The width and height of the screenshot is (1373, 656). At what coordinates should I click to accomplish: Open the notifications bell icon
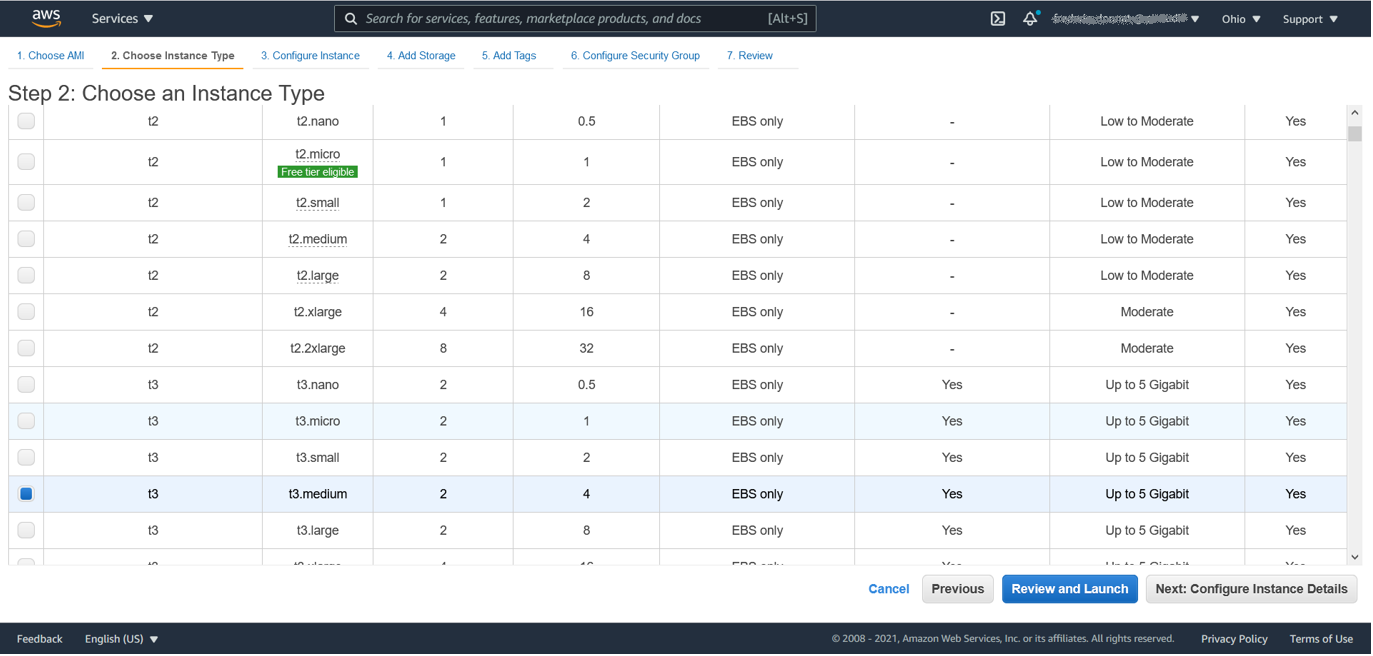click(x=1030, y=19)
